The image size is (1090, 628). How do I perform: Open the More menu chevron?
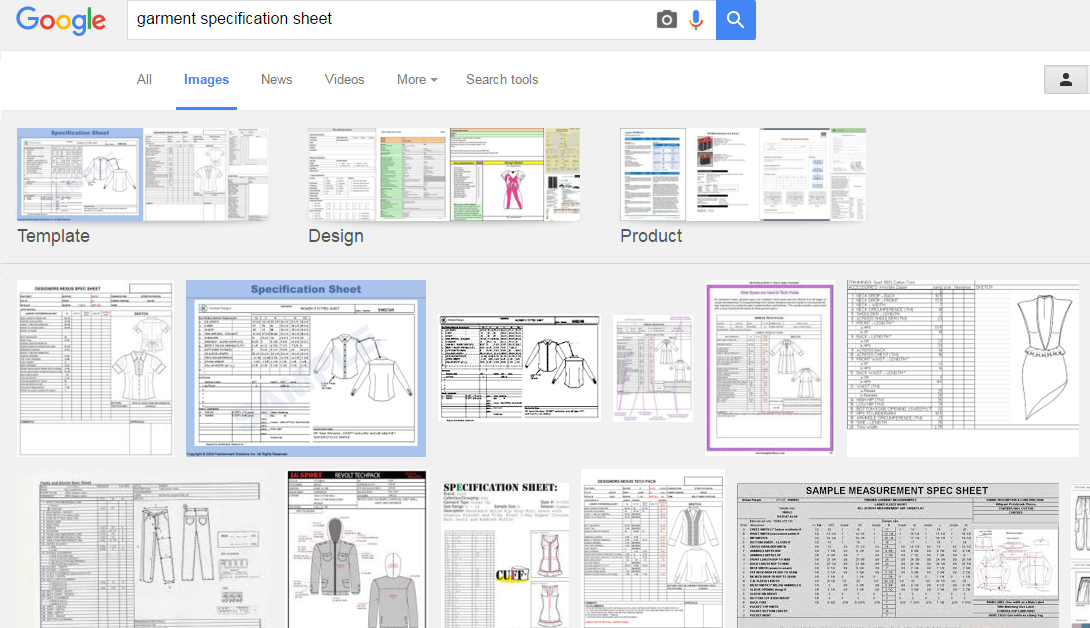[x=433, y=80]
